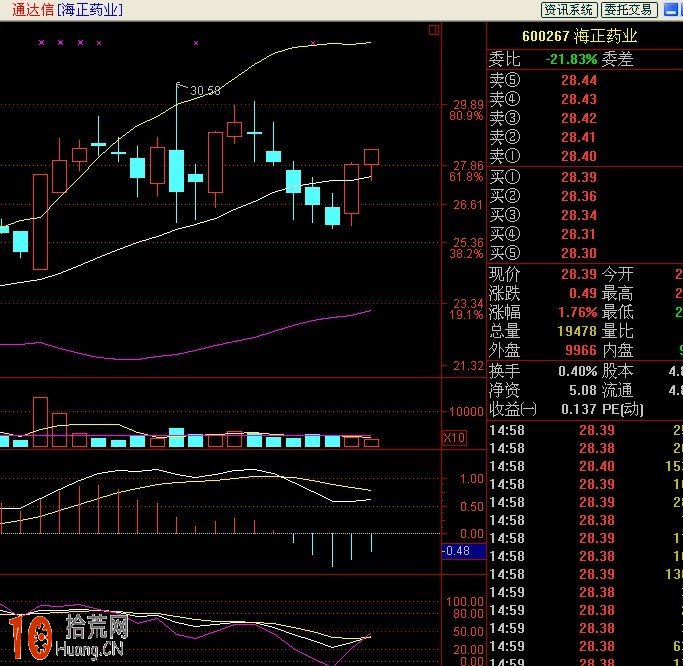Select the 内盘 label
683x666 pixels.
[x=617, y=350]
